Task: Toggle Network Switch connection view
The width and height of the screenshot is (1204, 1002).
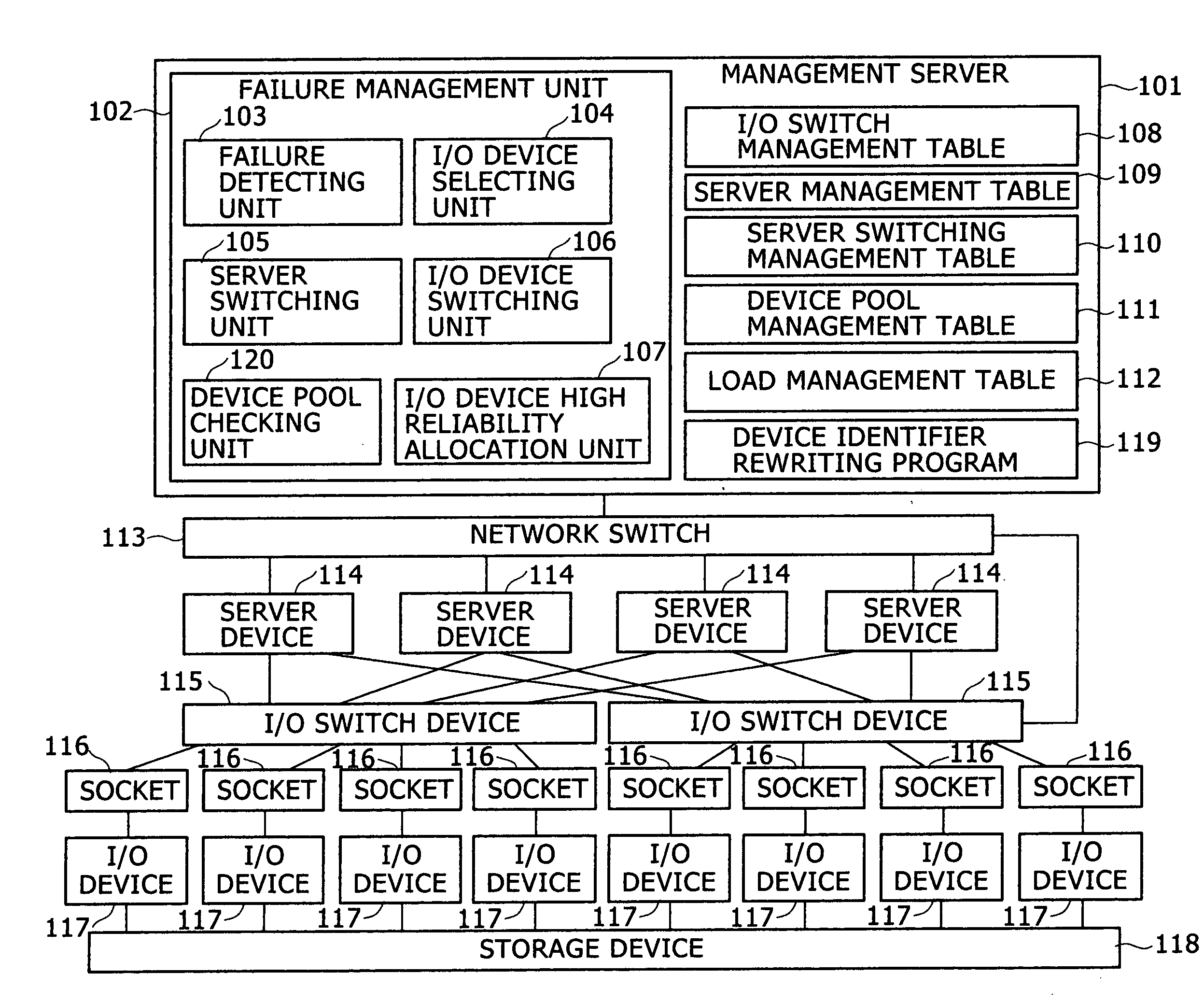Action: tap(603, 525)
